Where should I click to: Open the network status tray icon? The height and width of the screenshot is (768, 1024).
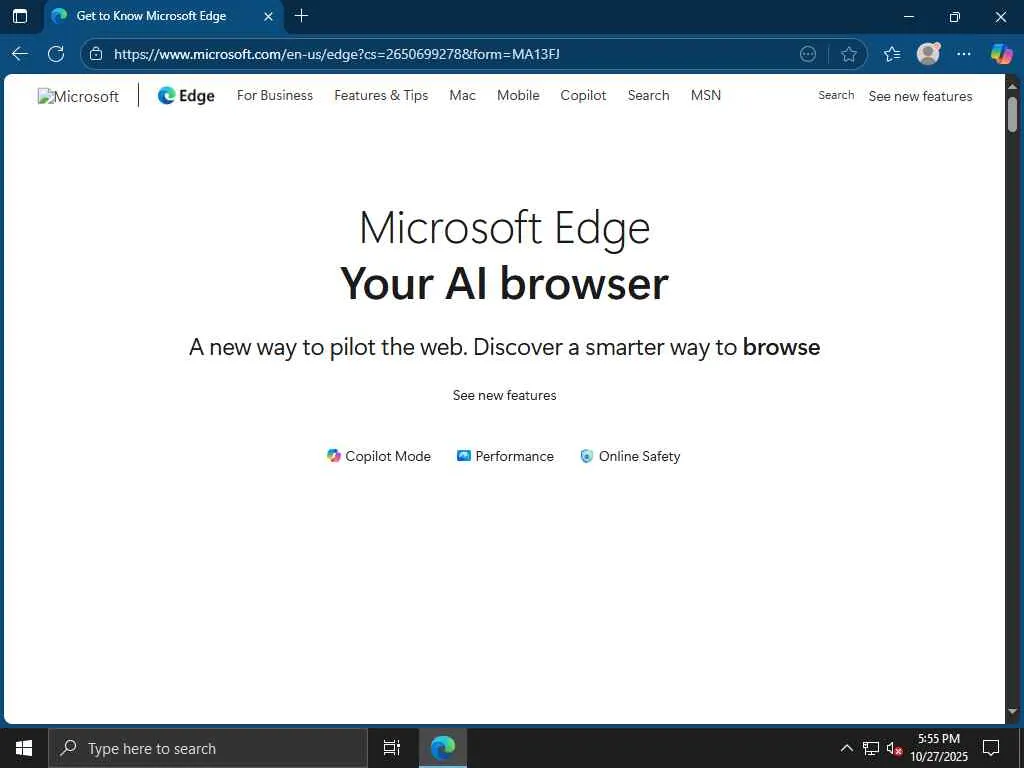coord(871,748)
